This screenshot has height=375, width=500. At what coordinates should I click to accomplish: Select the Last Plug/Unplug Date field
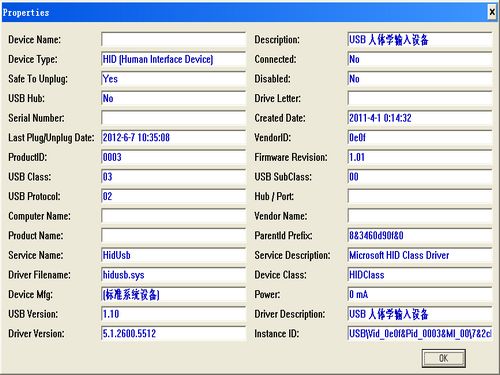click(x=173, y=138)
